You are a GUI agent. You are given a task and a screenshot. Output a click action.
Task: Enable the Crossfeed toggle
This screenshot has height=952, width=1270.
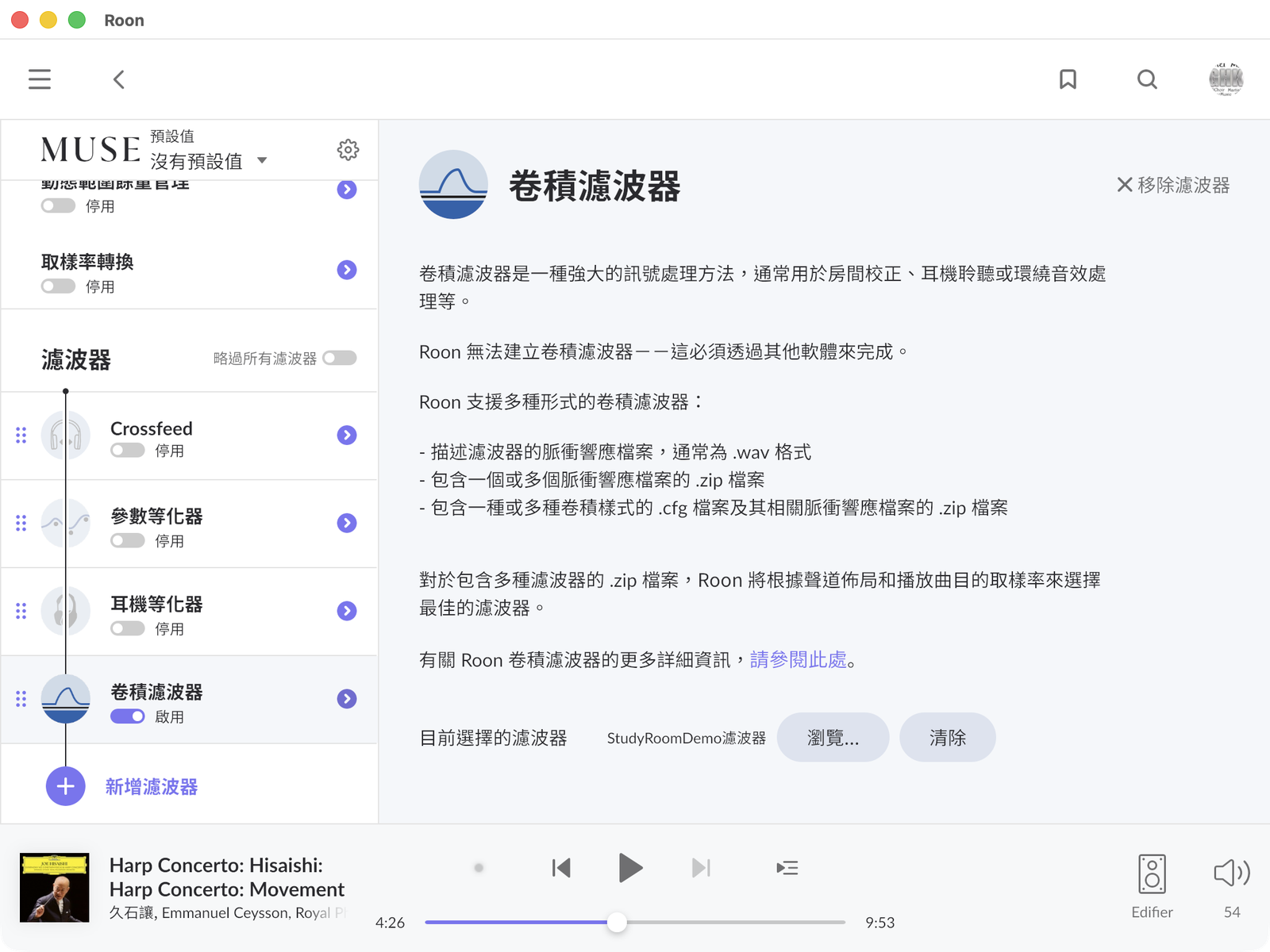(x=127, y=451)
